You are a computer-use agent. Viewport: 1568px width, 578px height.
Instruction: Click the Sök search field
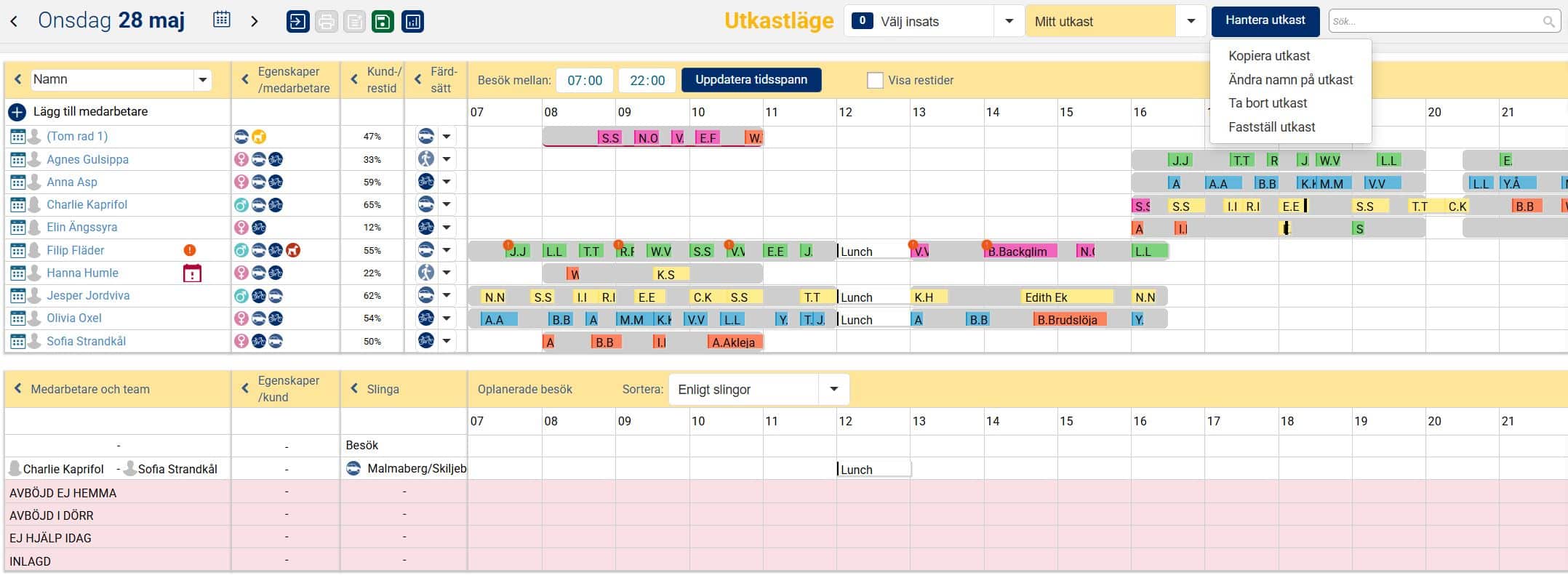[x=1435, y=22]
